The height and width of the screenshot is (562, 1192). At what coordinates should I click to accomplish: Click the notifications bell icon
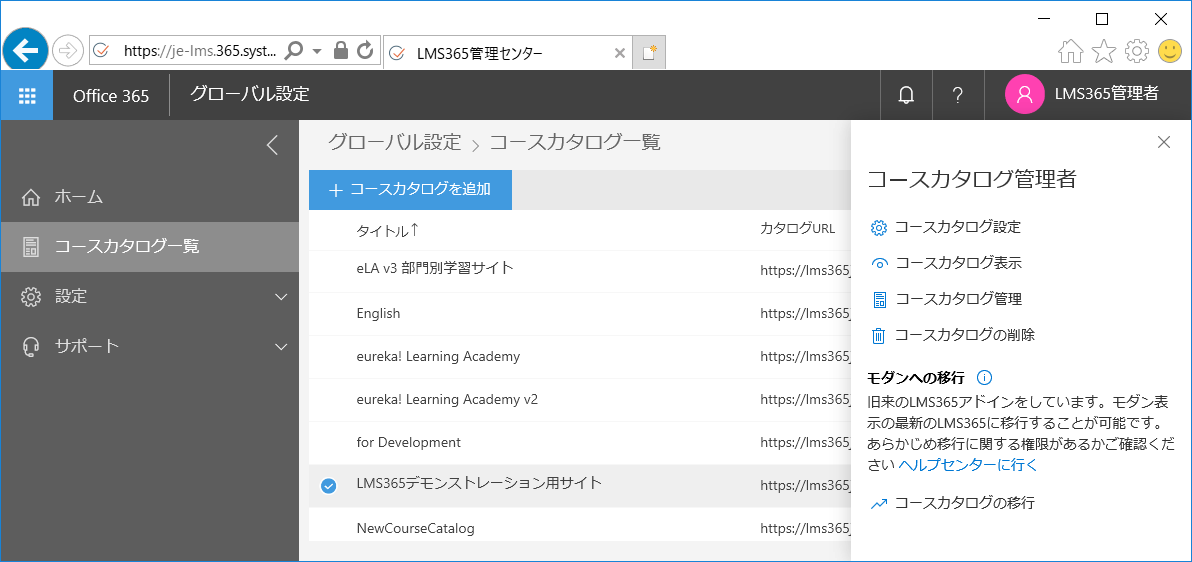pos(906,95)
